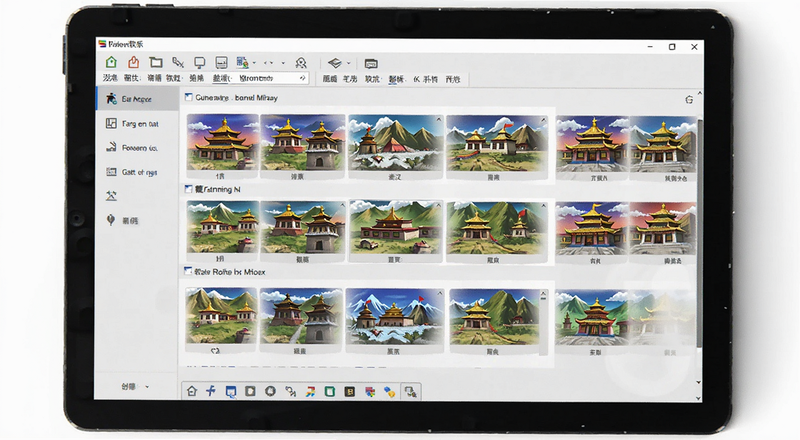This screenshot has height=440, width=800.
Task: Click the orange export arrow icon
Action: pos(133,62)
